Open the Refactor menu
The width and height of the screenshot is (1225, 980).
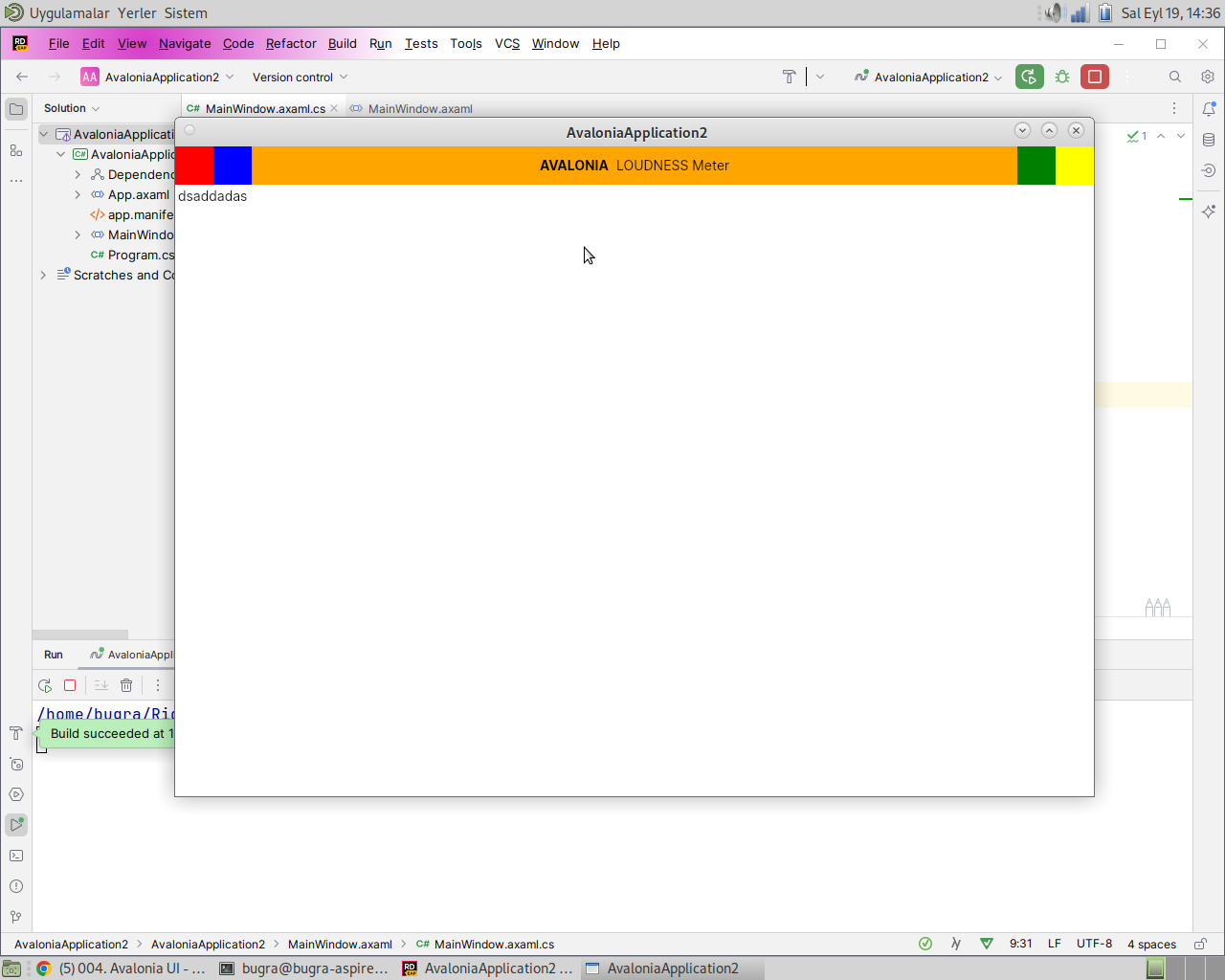tap(291, 43)
